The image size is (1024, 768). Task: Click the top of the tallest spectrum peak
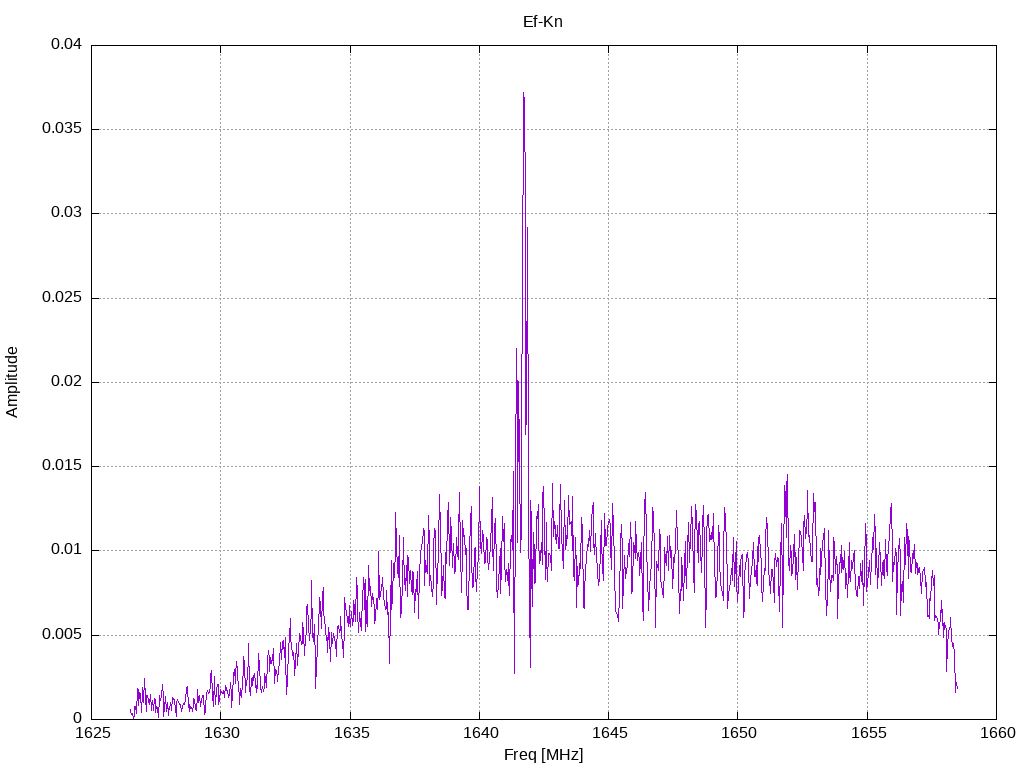pyautogui.click(x=523, y=94)
